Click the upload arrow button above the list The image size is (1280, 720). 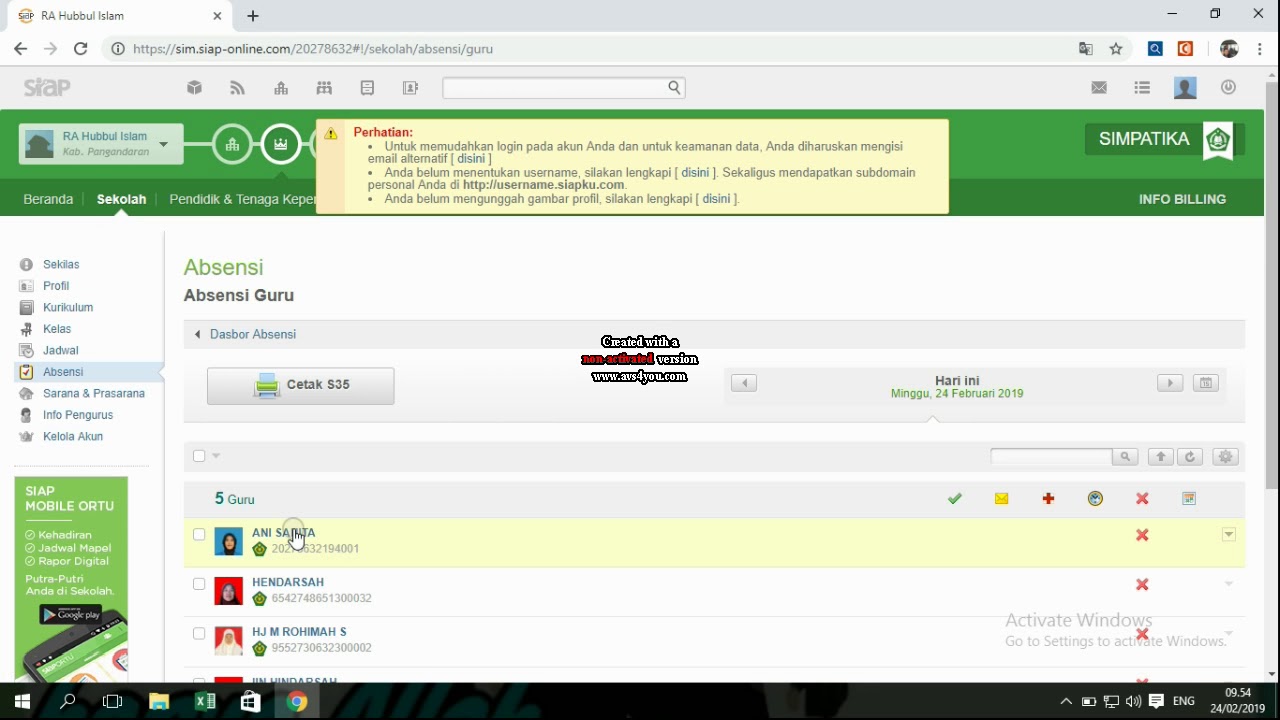point(1160,457)
